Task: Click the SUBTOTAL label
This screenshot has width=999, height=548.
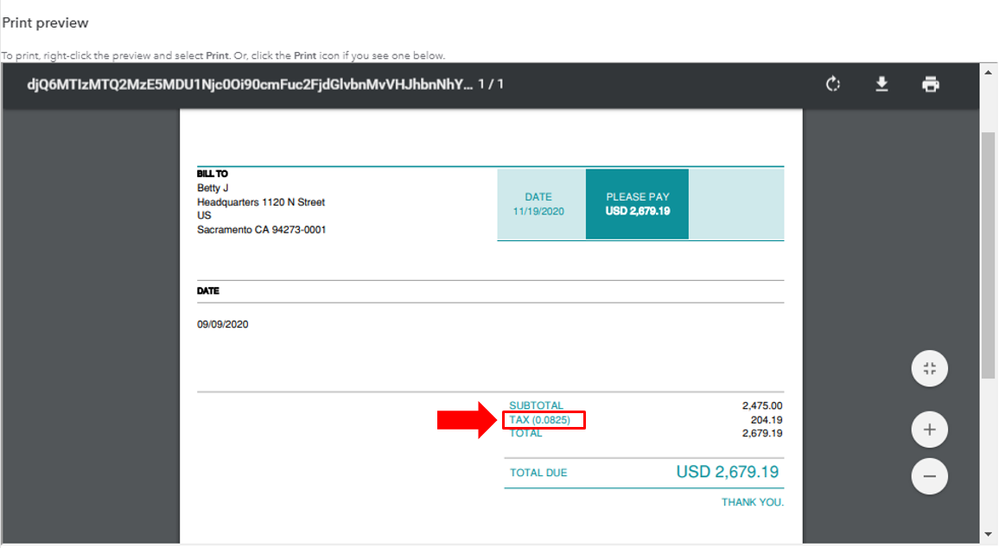Action: point(536,405)
